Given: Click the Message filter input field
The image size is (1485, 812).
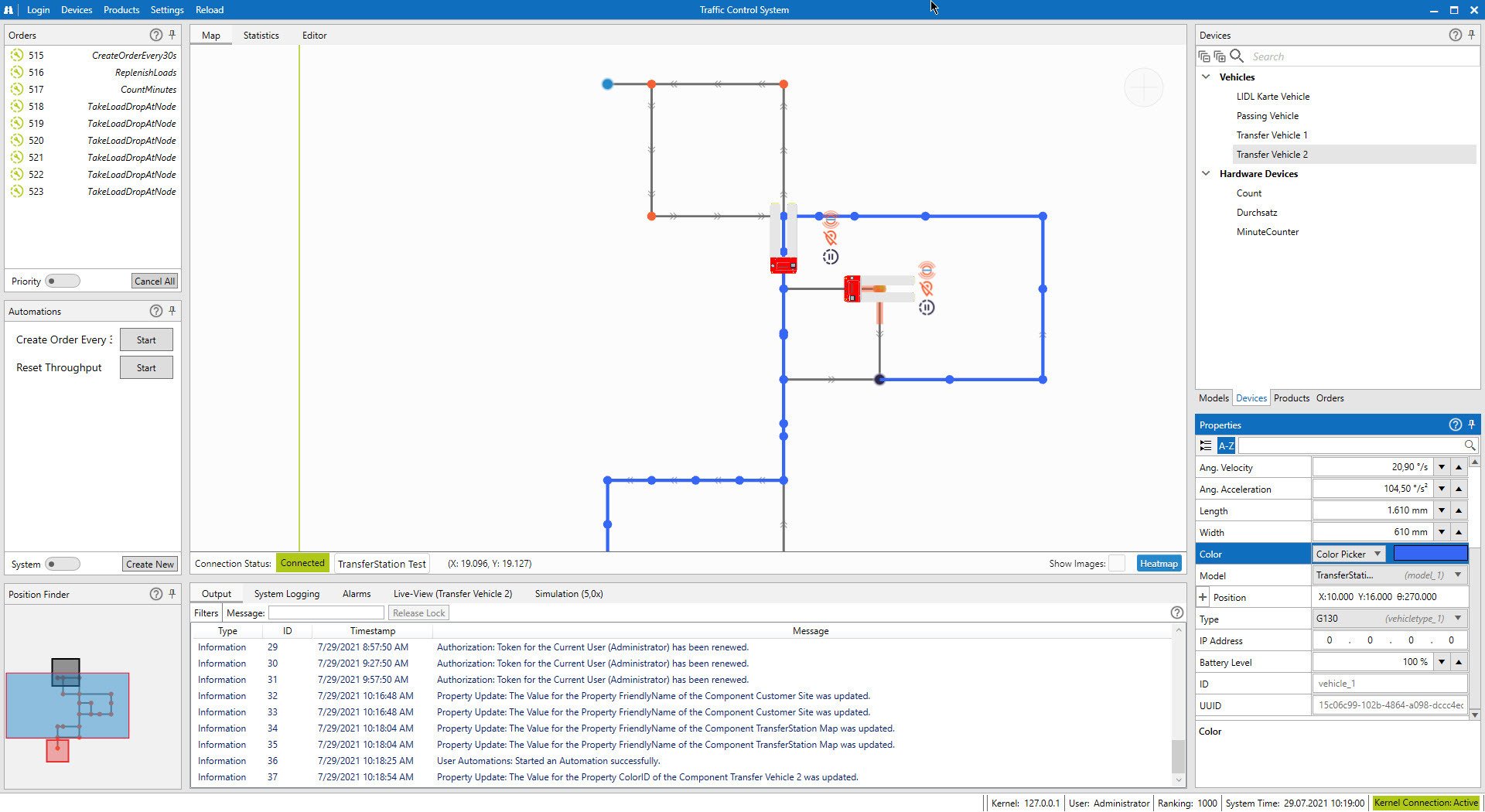Looking at the screenshot, I should point(326,613).
